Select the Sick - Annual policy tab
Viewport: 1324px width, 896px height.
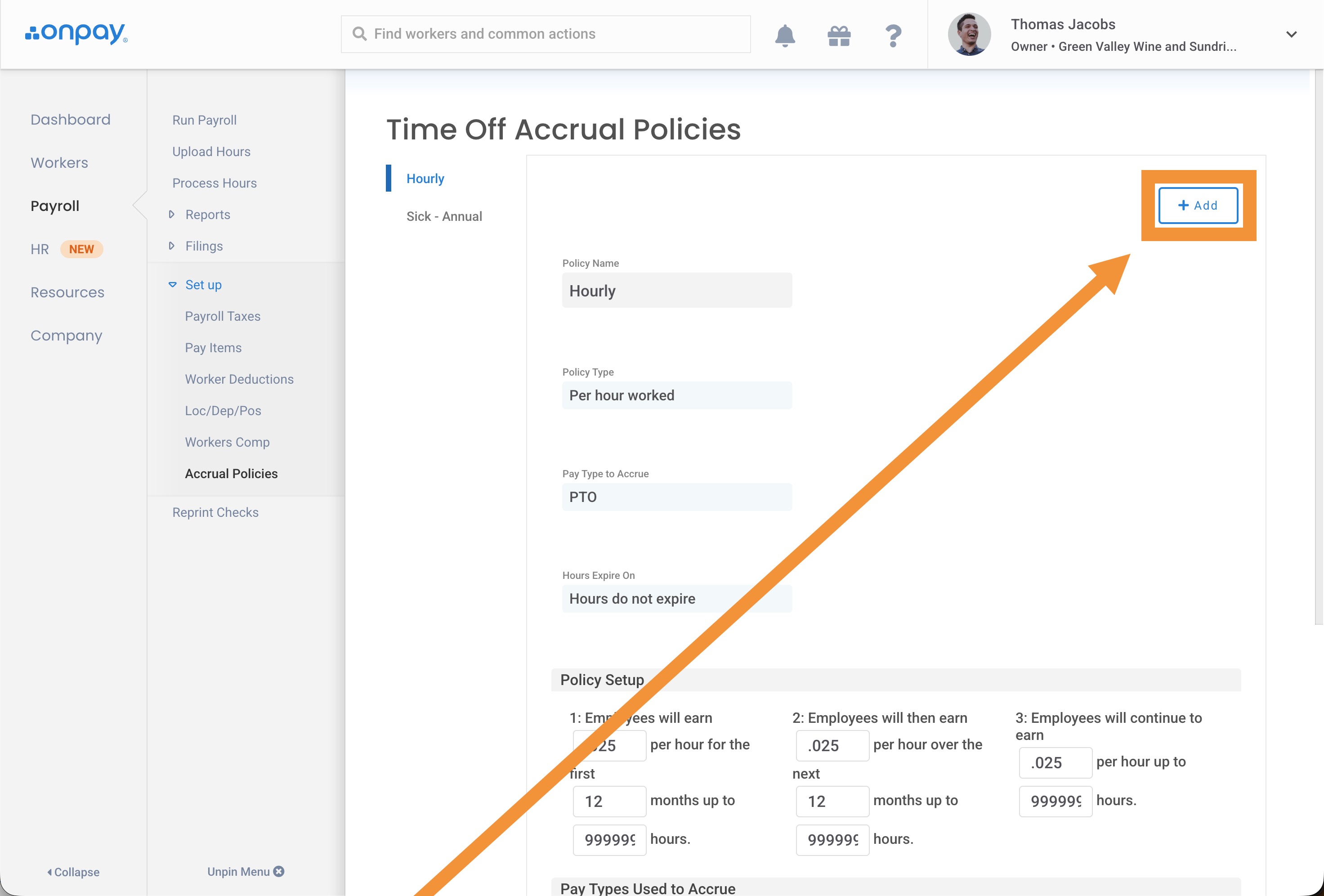tap(444, 216)
